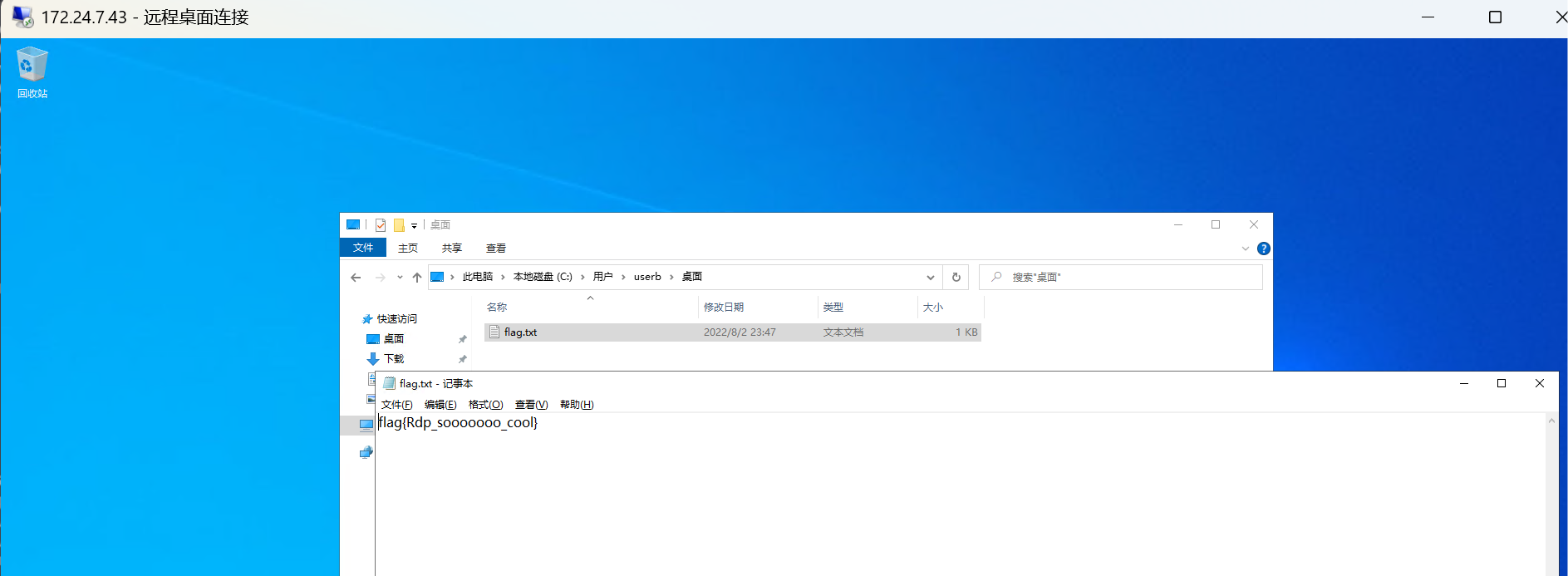Click 本地磁盘 (C:) breadcrumb
The image size is (1568, 576).
[543, 277]
